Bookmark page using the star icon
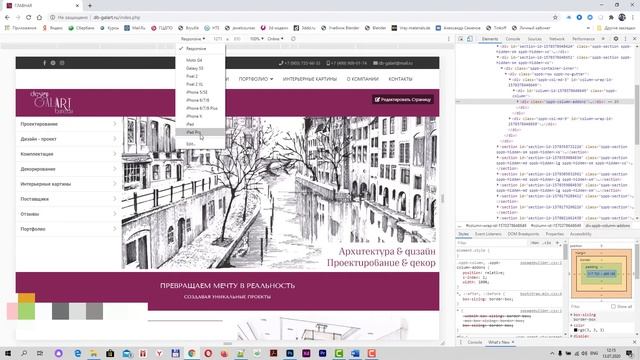 point(555,18)
